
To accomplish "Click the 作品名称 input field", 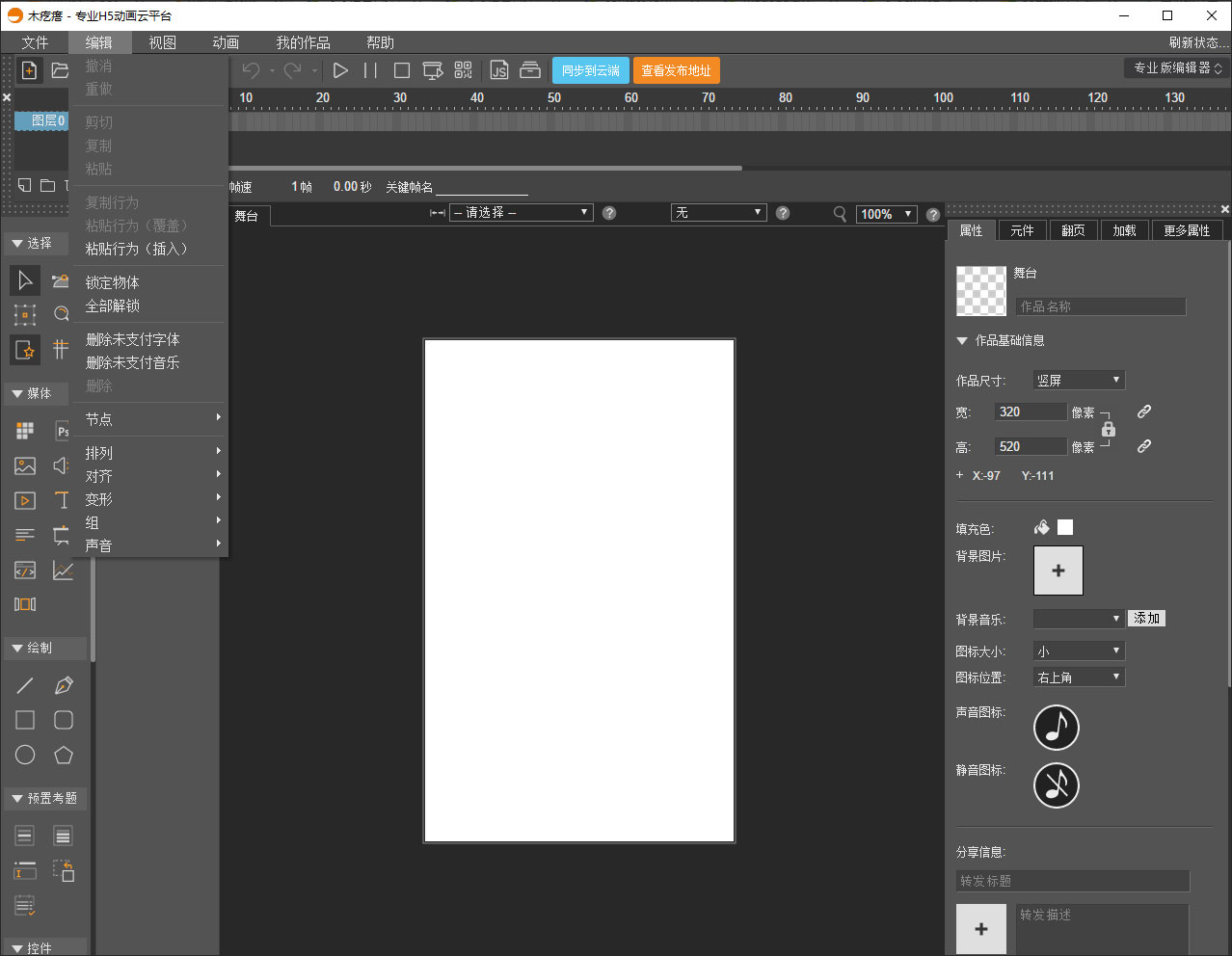I will click(x=1100, y=306).
